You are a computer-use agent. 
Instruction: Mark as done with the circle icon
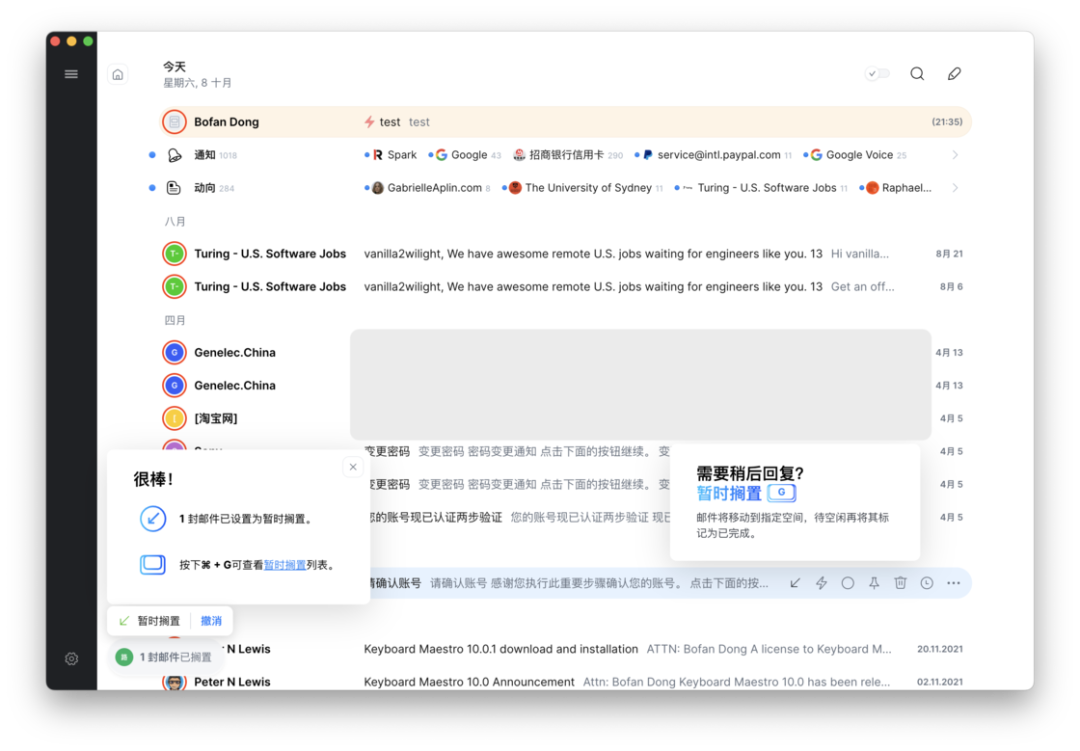click(x=848, y=584)
